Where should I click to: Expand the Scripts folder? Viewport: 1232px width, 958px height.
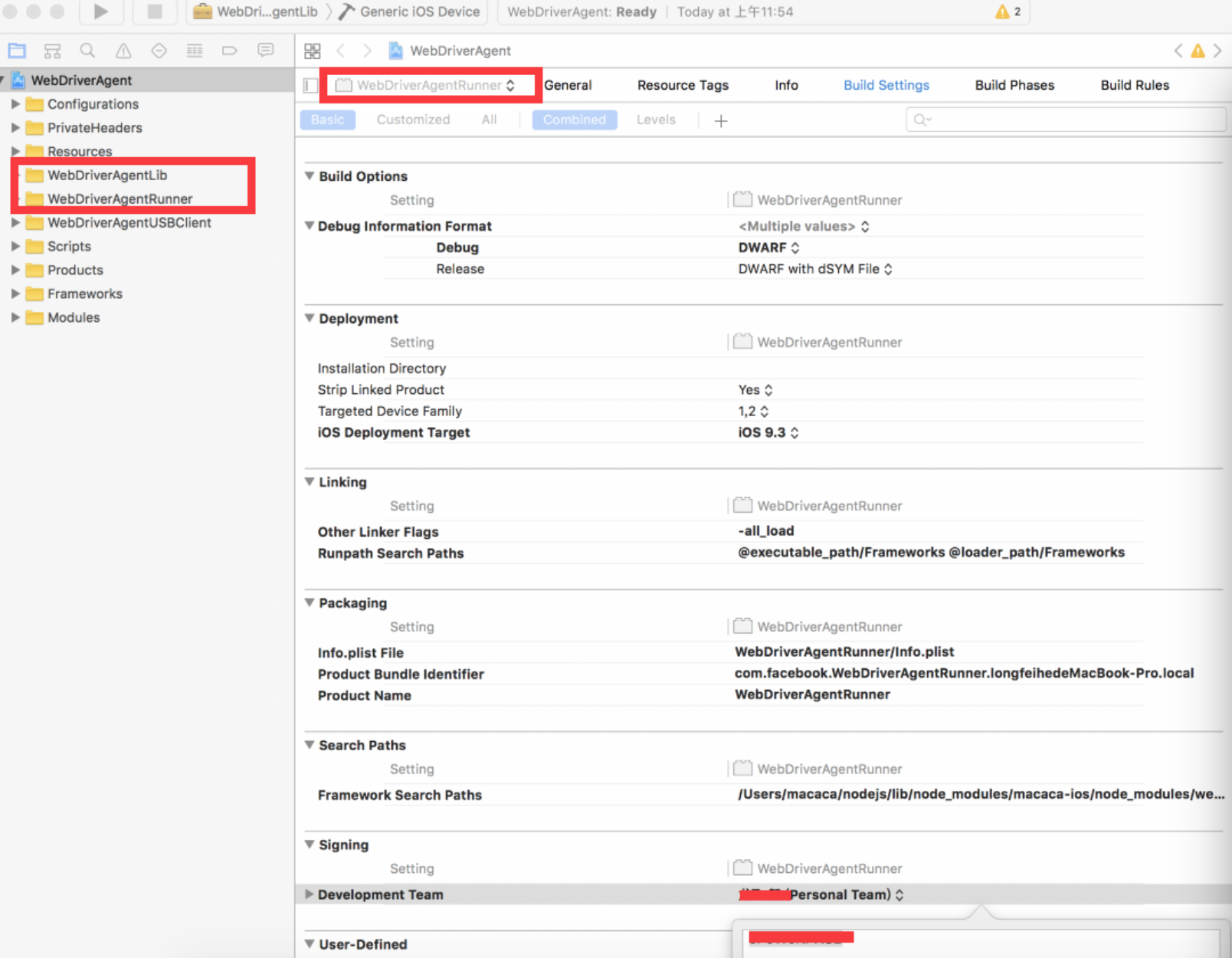coord(15,246)
